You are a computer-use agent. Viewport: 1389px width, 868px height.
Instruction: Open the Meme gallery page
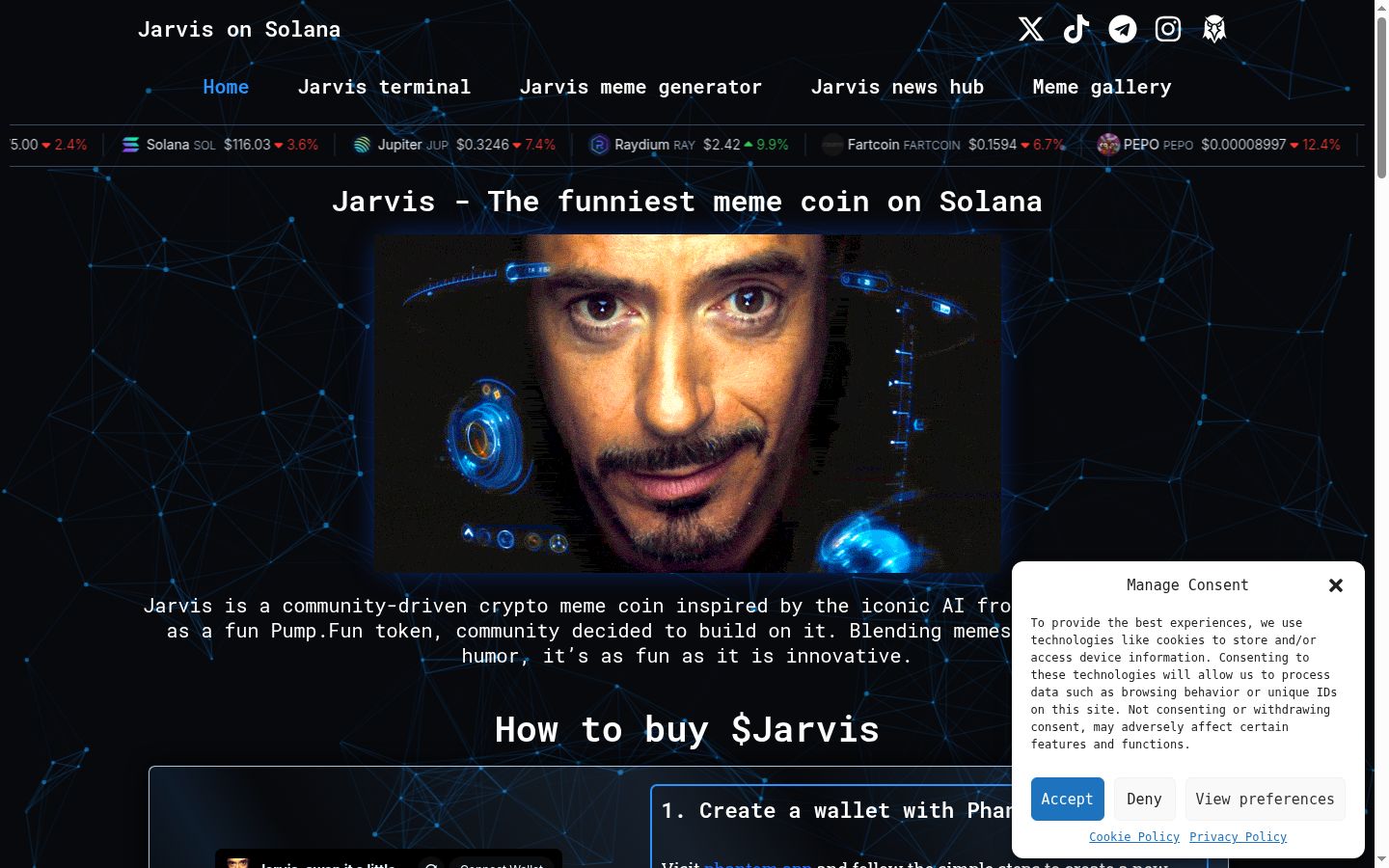tap(1102, 87)
